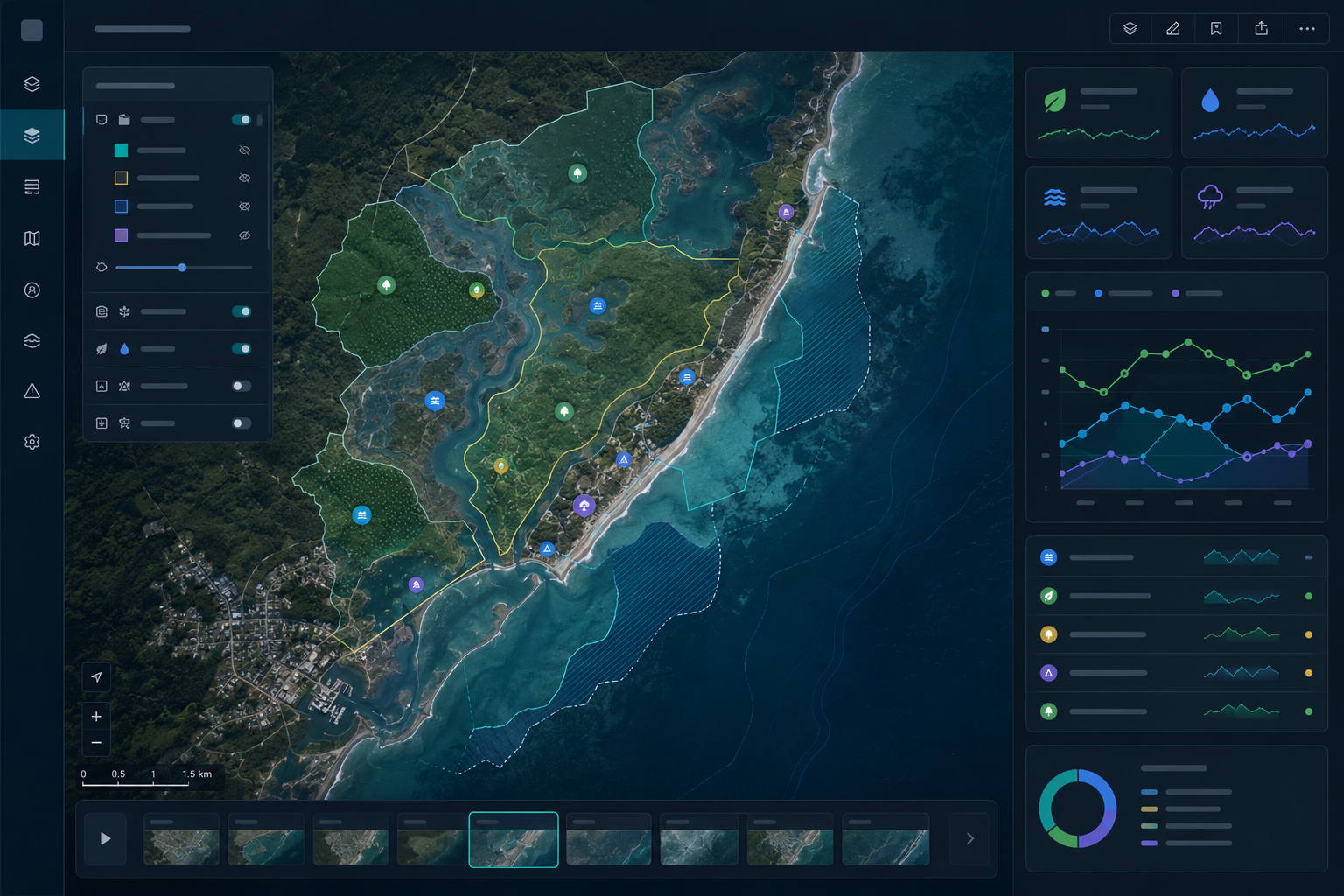Click the opacity slider handle in layers panel
Screen dimensions: 1344x896
coord(182,268)
